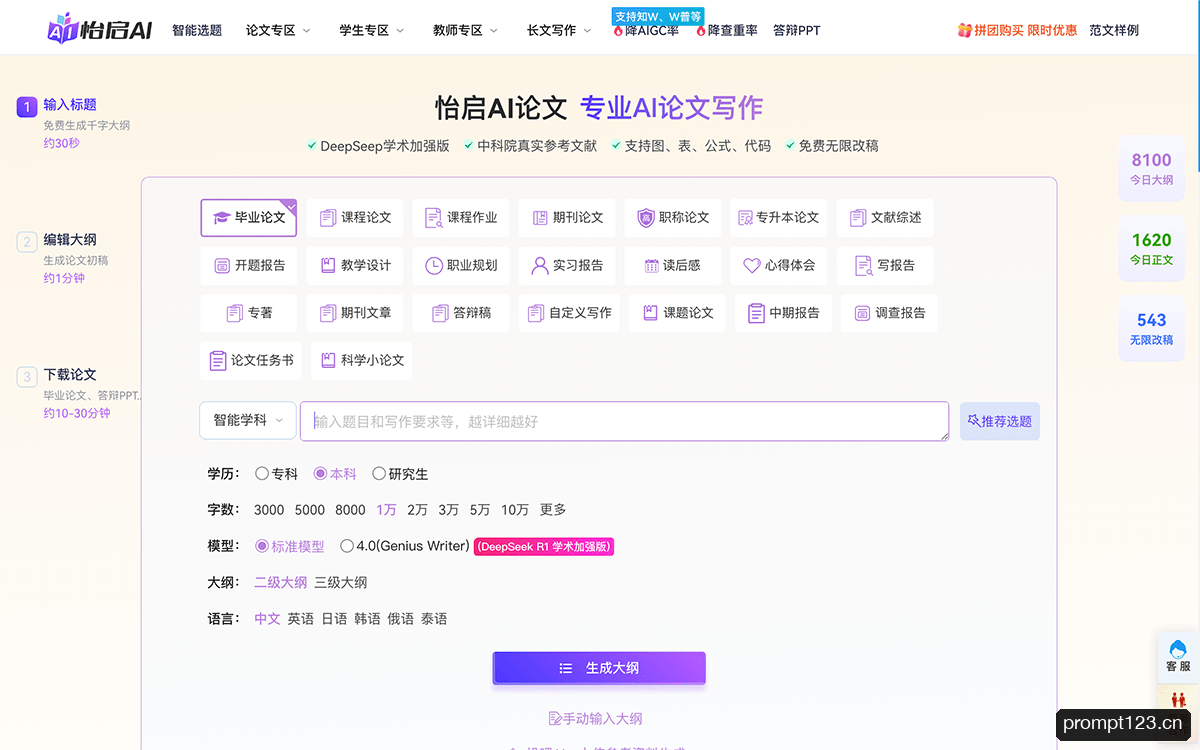The width and height of the screenshot is (1200, 750).
Task: Click the 怡启AI logo icon
Action: pos(63,28)
